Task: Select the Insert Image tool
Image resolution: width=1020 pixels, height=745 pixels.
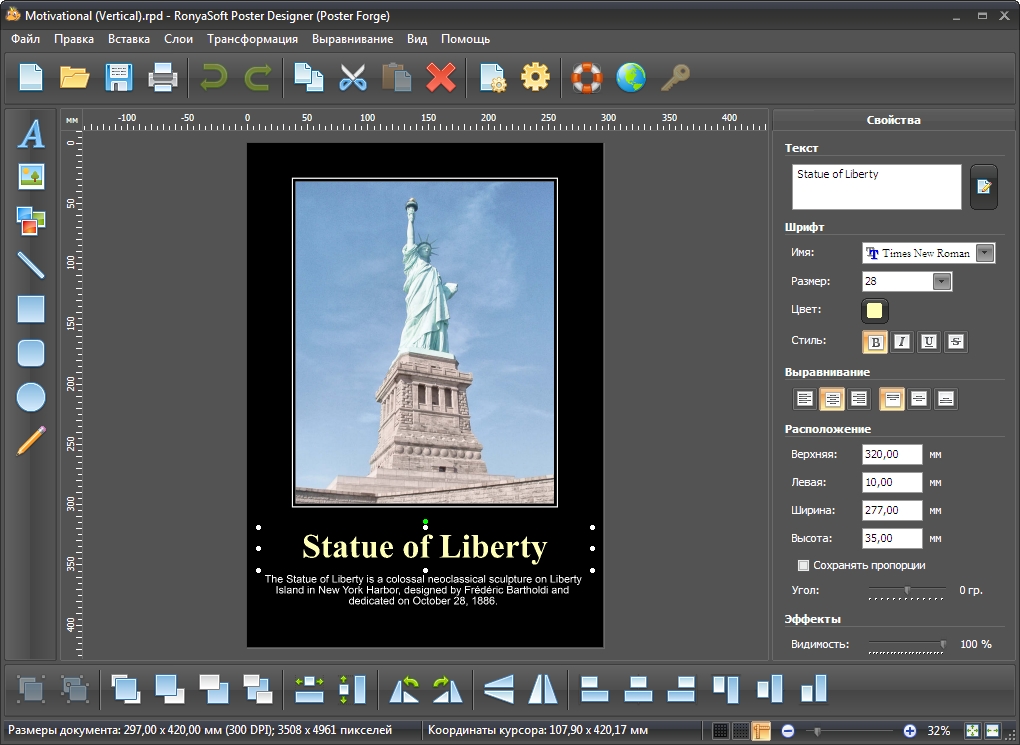Action: coord(32,177)
